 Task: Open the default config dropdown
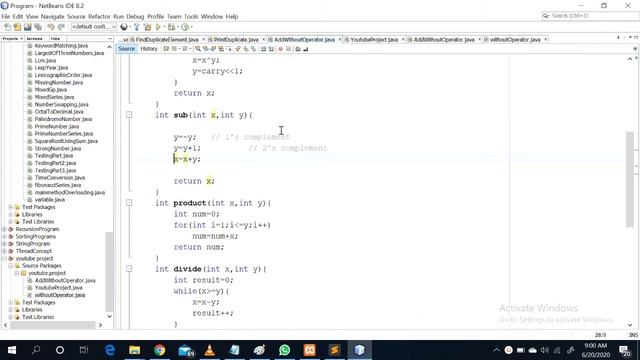[x=94, y=27]
